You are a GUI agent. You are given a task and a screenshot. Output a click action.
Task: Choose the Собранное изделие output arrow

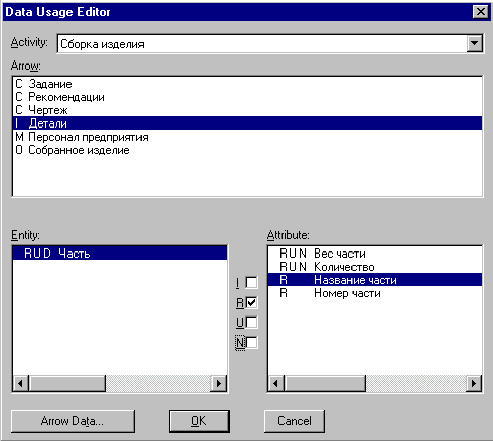pyautogui.click(x=247, y=150)
